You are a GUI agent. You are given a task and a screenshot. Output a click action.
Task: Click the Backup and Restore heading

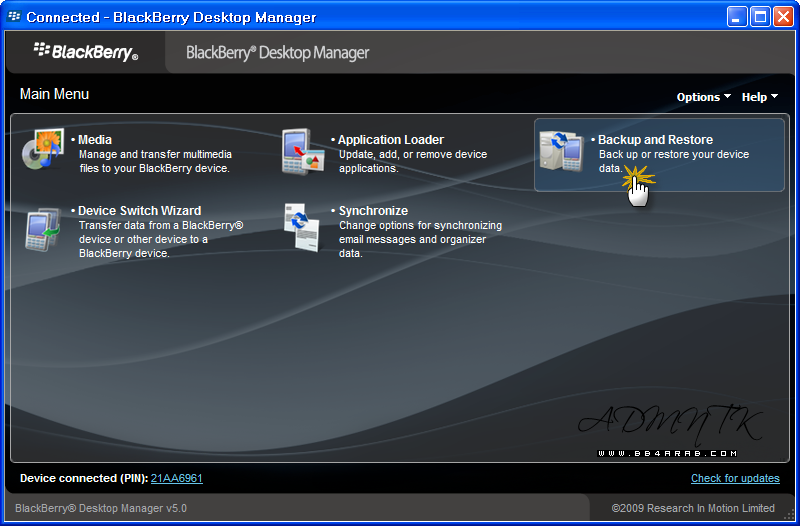coord(655,140)
